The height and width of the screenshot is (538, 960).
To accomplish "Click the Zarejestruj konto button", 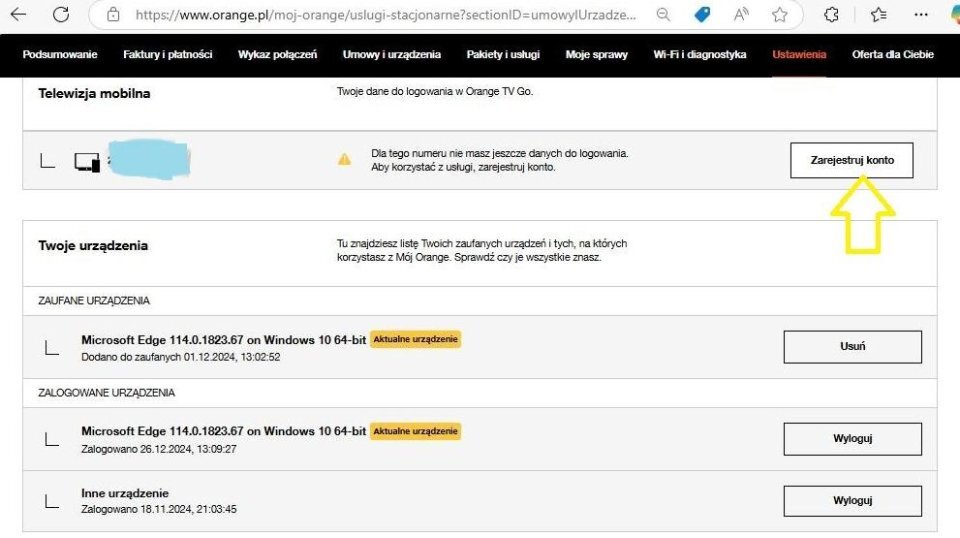I will tap(852, 160).
